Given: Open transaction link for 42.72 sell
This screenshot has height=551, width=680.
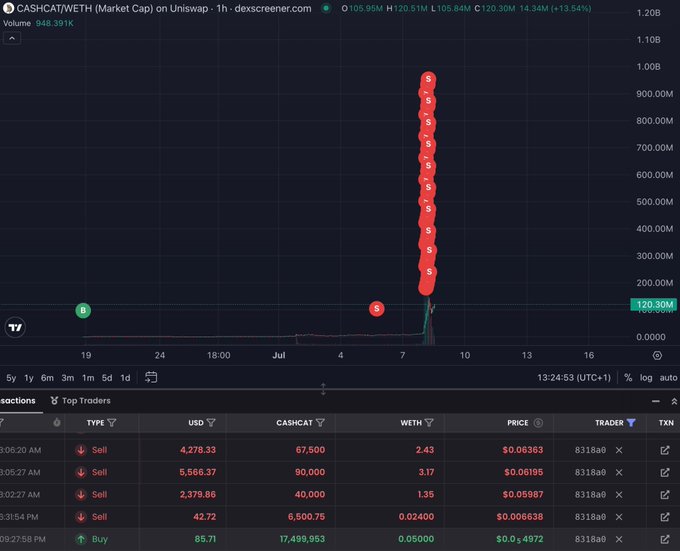Looking at the screenshot, I should pyautogui.click(x=665, y=517).
